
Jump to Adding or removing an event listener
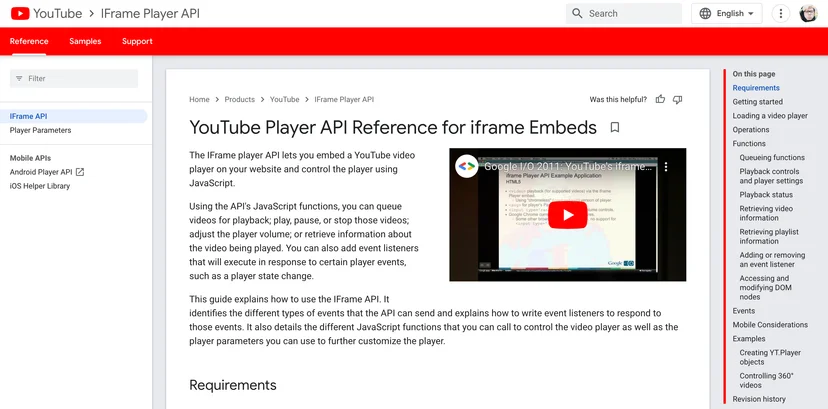tap(772, 260)
